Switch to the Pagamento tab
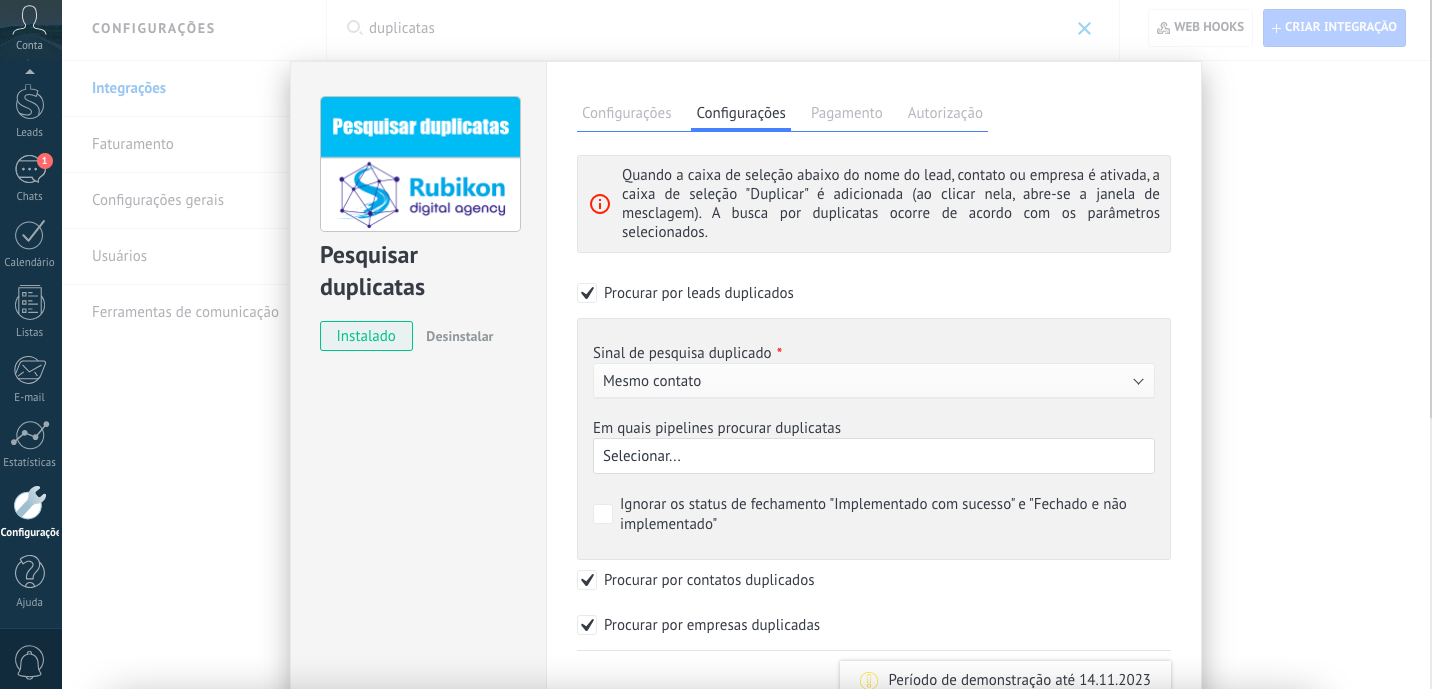1432x689 pixels. (846, 113)
